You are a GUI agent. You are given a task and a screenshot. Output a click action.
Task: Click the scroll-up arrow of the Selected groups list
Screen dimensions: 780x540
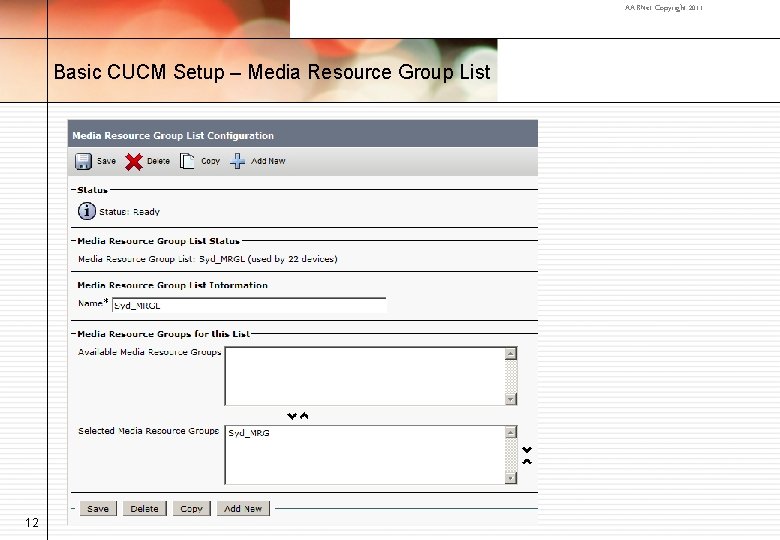(511, 433)
